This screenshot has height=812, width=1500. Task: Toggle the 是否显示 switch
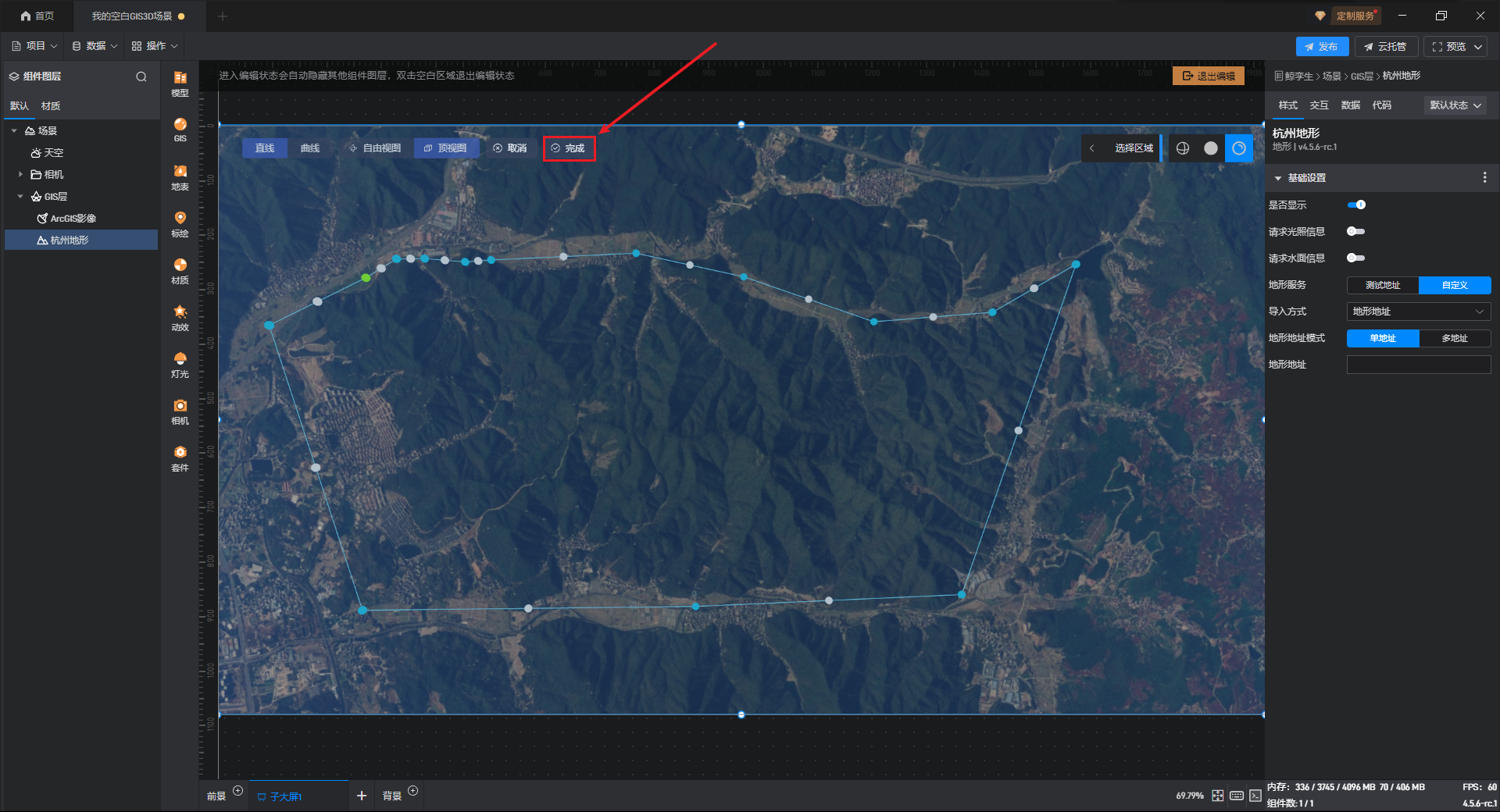click(x=1356, y=205)
